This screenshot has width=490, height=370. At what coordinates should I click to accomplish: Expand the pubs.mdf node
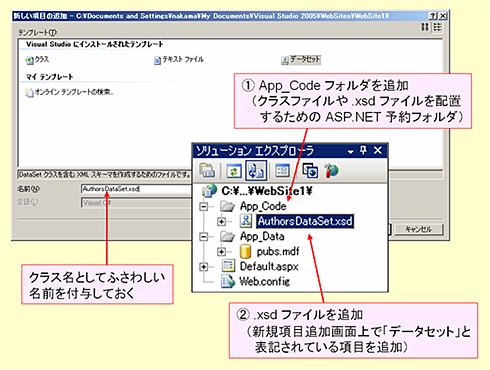point(221,252)
